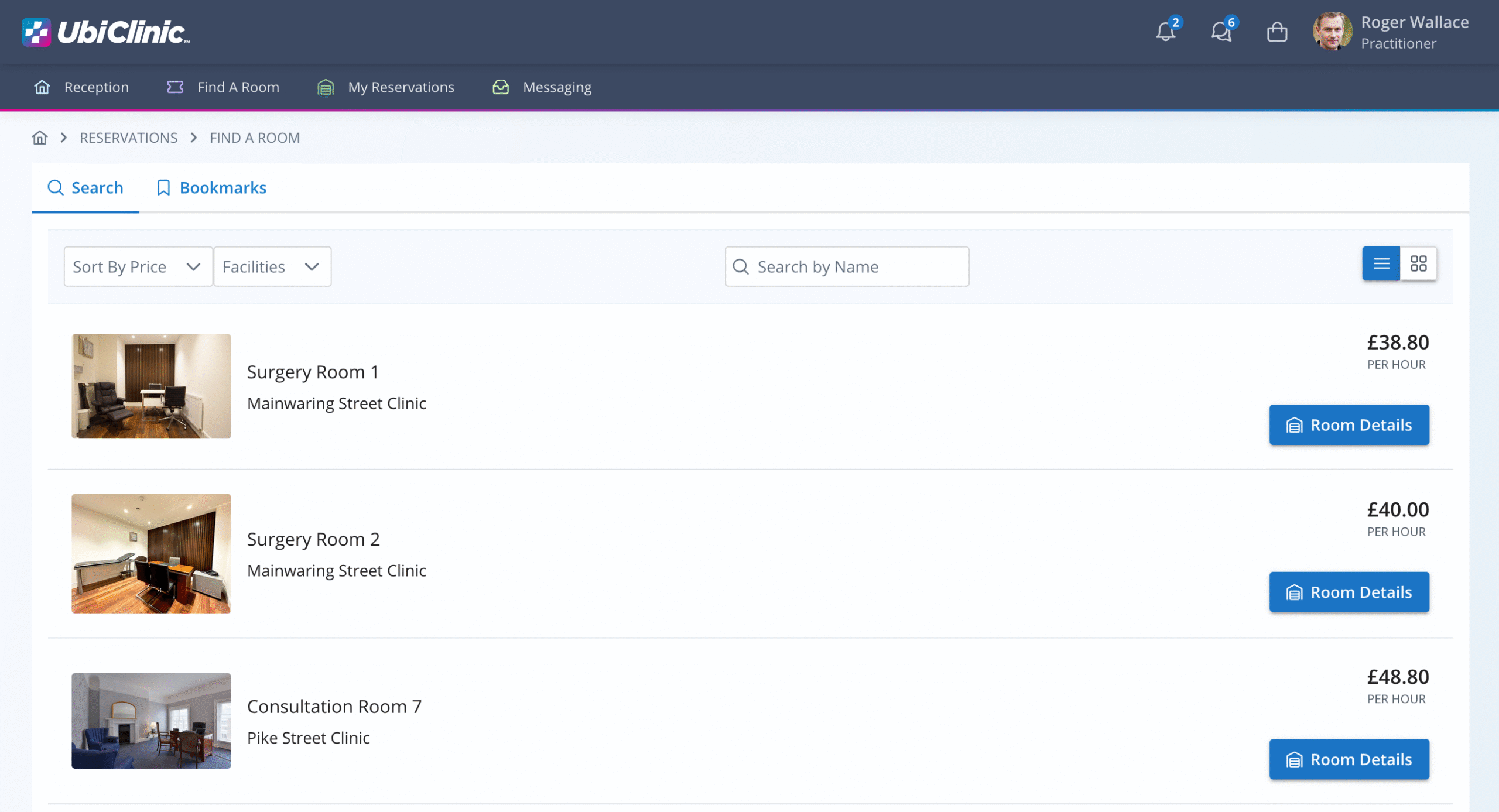
Task: Open Messaging in the navigation bar
Action: [542, 87]
